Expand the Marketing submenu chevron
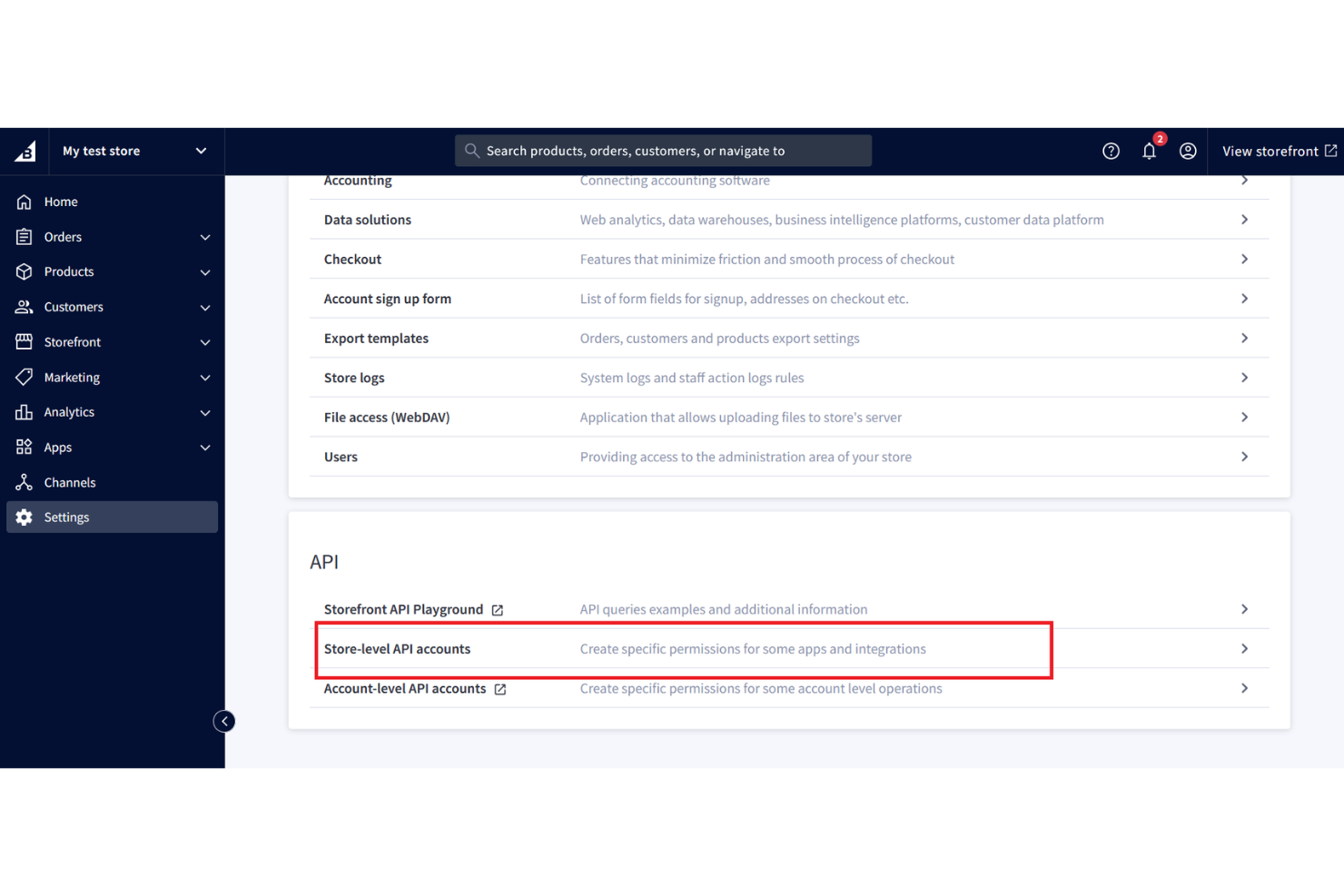Screen dimensions: 1344x896 point(205,378)
